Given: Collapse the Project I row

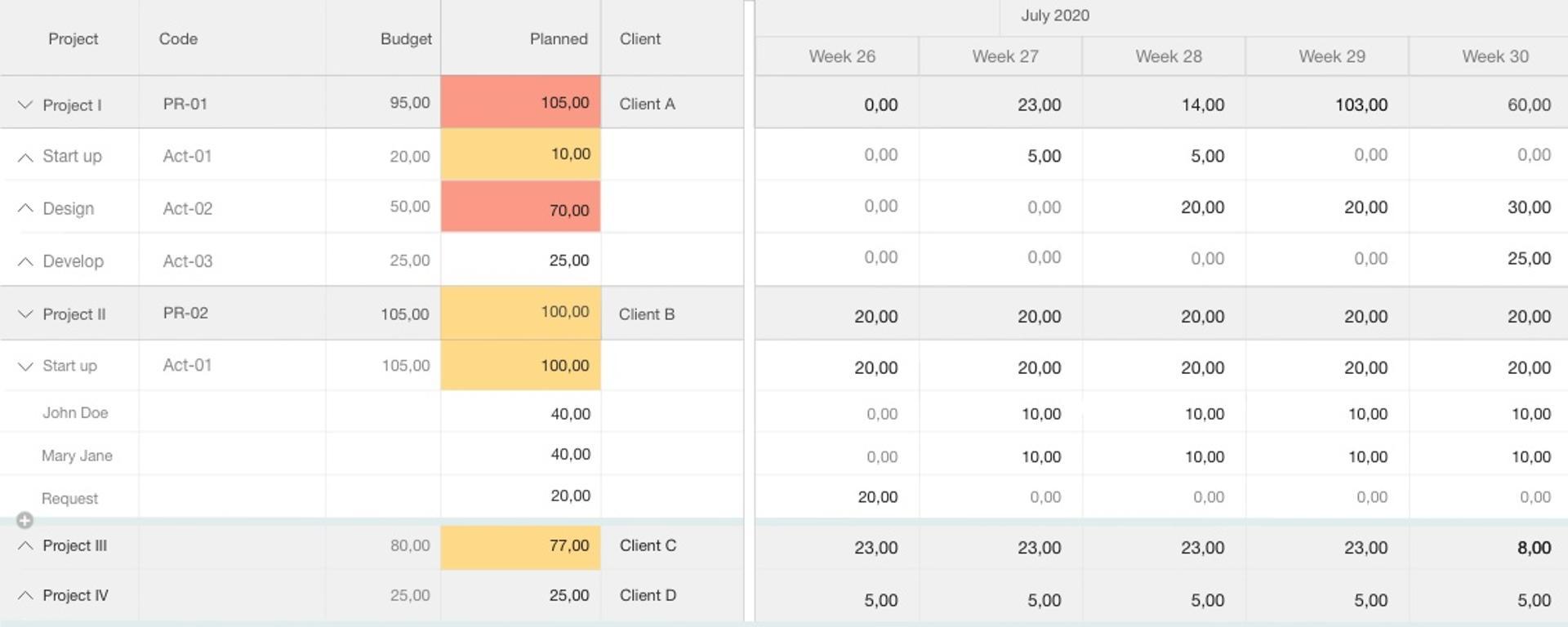Looking at the screenshot, I should point(25,104).
